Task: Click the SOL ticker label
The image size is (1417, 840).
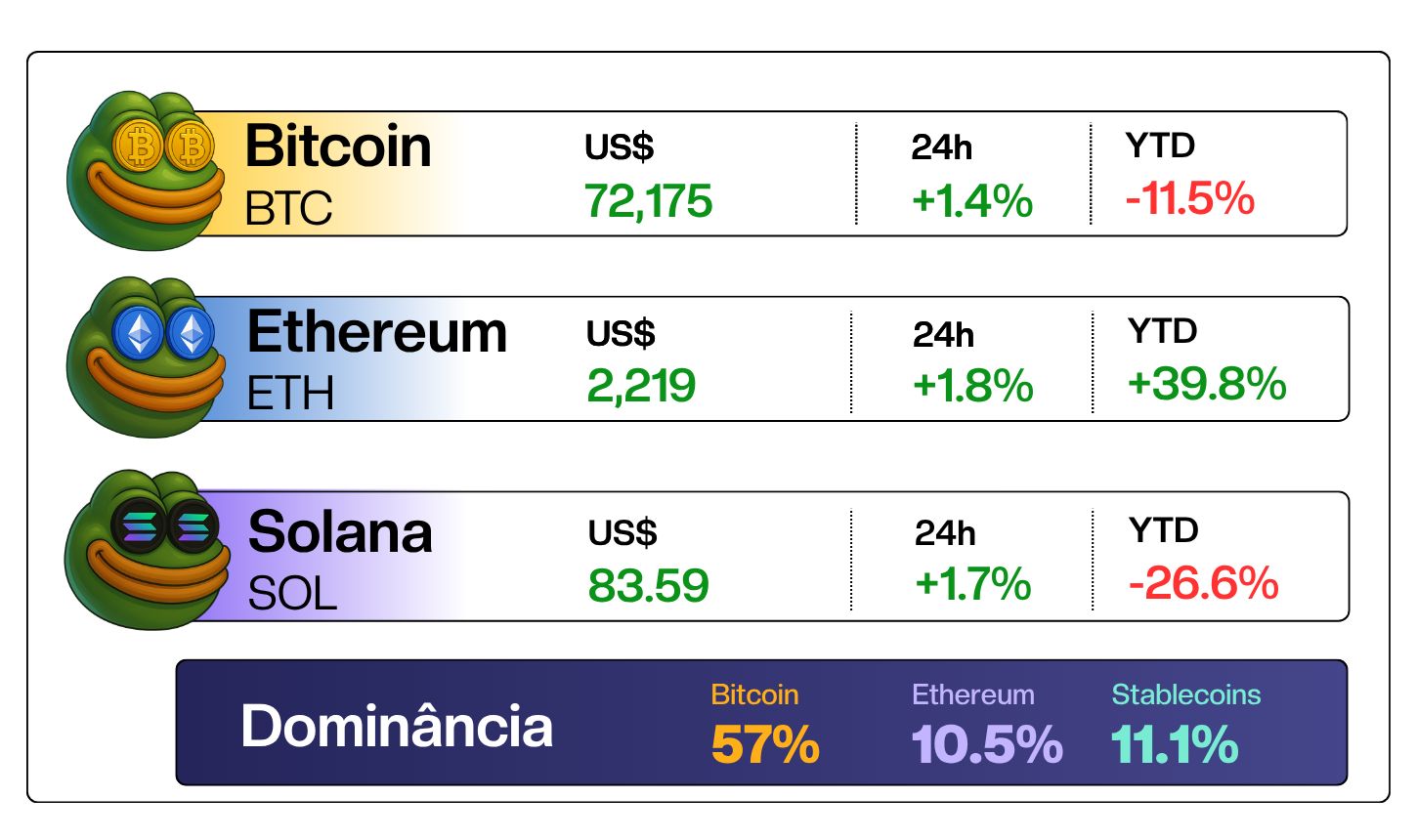Action: 292,593
